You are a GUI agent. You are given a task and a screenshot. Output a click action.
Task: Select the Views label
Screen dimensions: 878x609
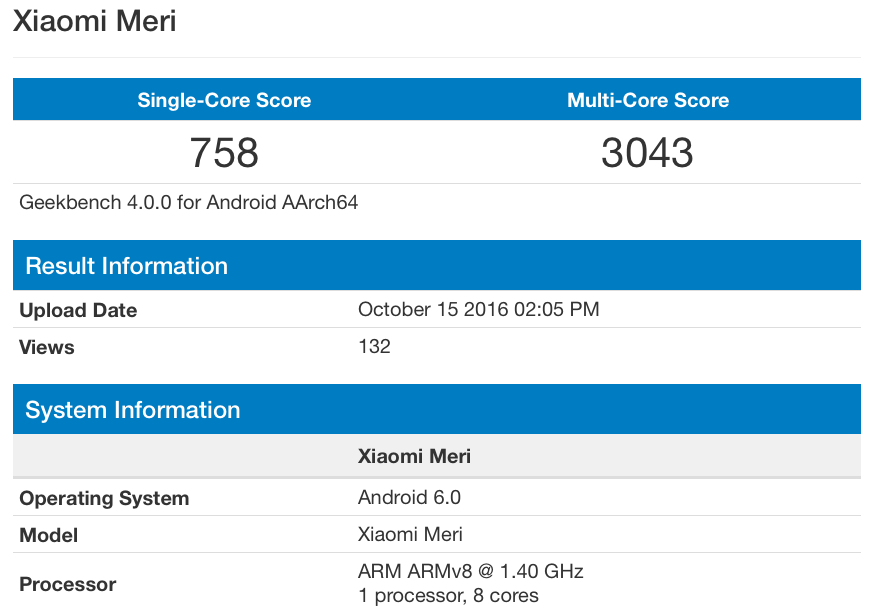tap(47, 347)
